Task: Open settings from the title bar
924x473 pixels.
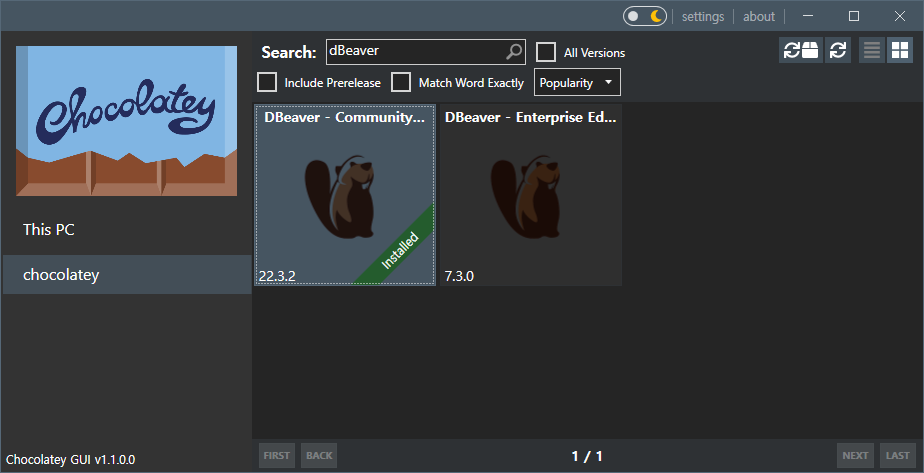Action: [x=702, y=16]
